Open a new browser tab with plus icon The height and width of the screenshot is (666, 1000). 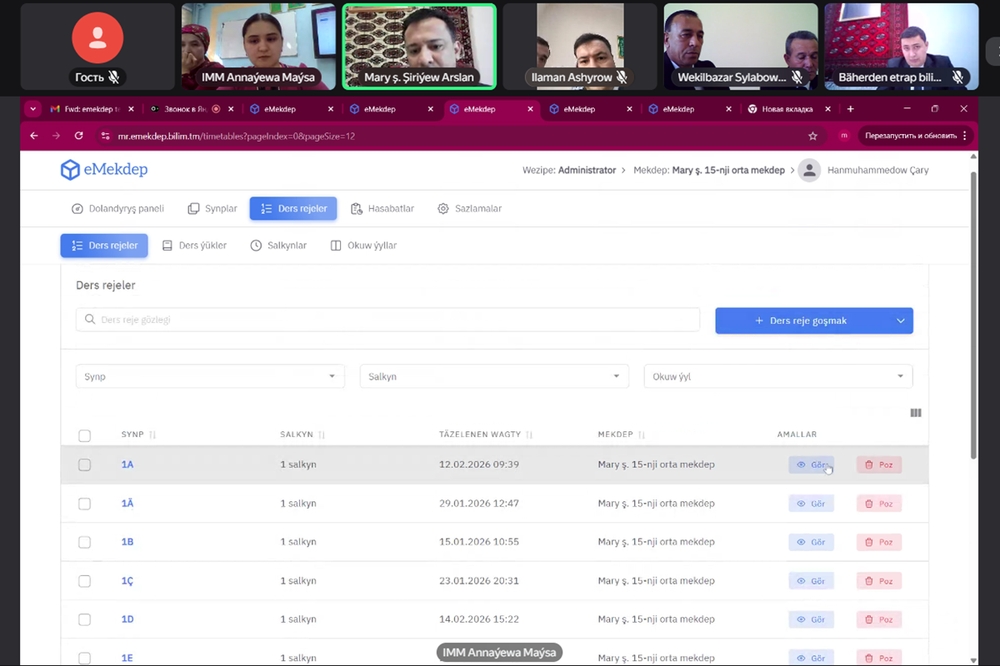click(850, 109)
